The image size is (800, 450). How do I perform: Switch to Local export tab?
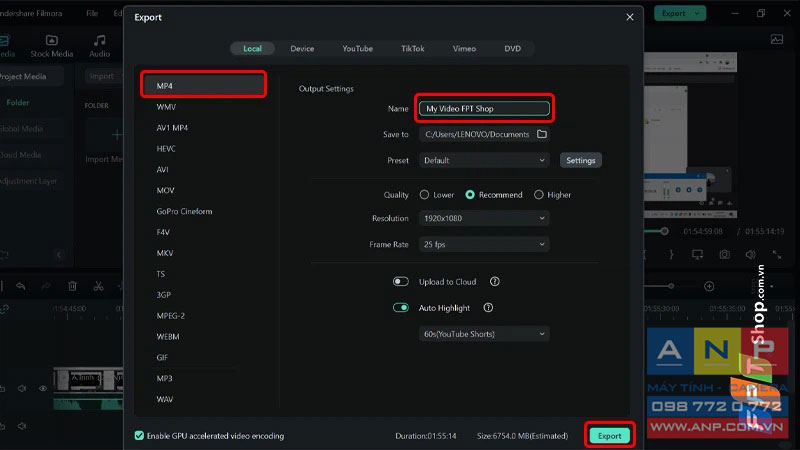click(252, 48)
